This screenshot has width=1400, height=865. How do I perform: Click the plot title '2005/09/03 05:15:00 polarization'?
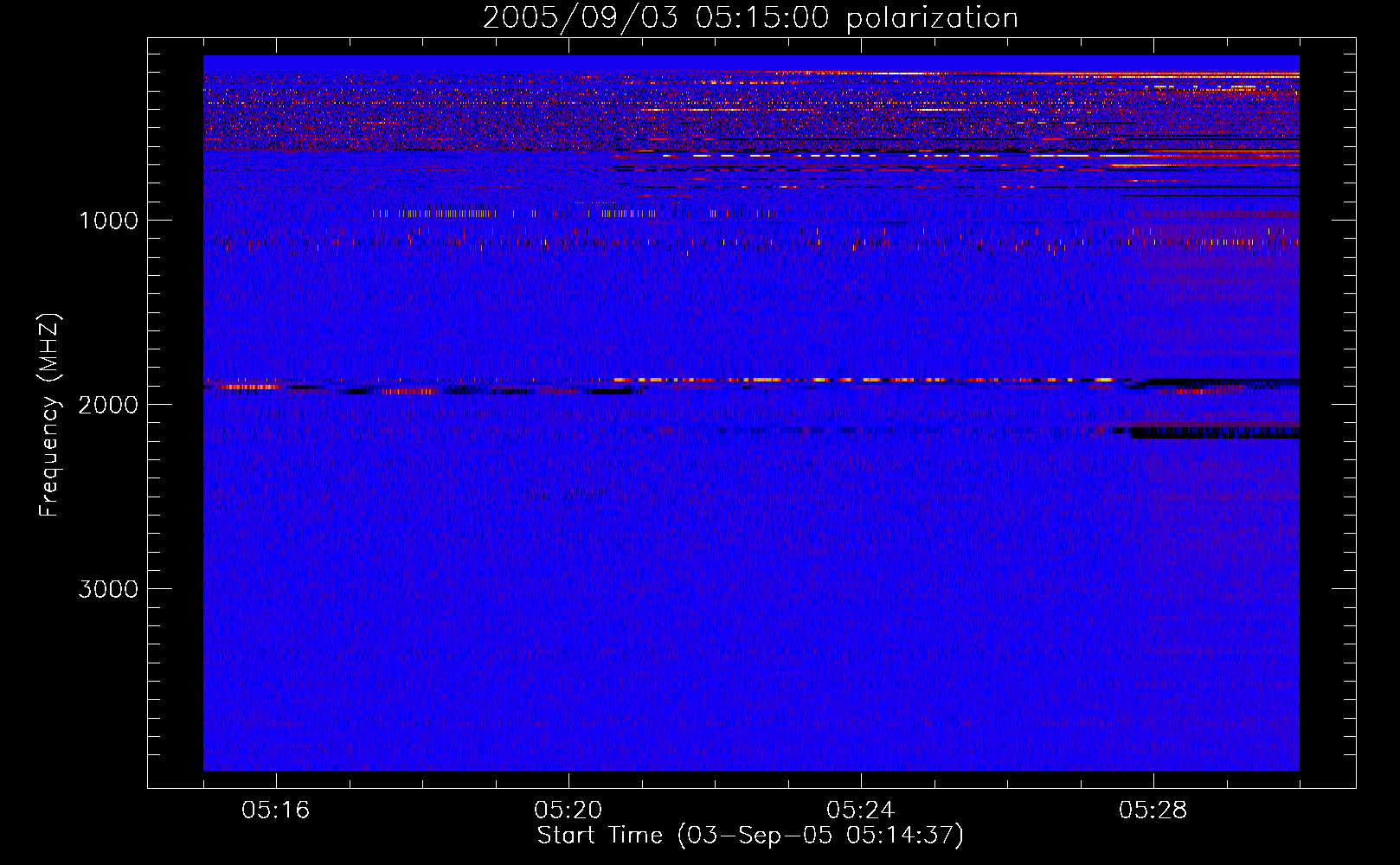point(750,18)
